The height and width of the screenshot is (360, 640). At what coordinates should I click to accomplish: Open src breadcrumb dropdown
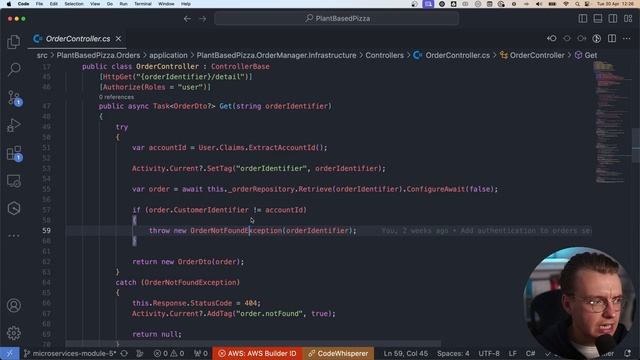click(x=42, y=55)
